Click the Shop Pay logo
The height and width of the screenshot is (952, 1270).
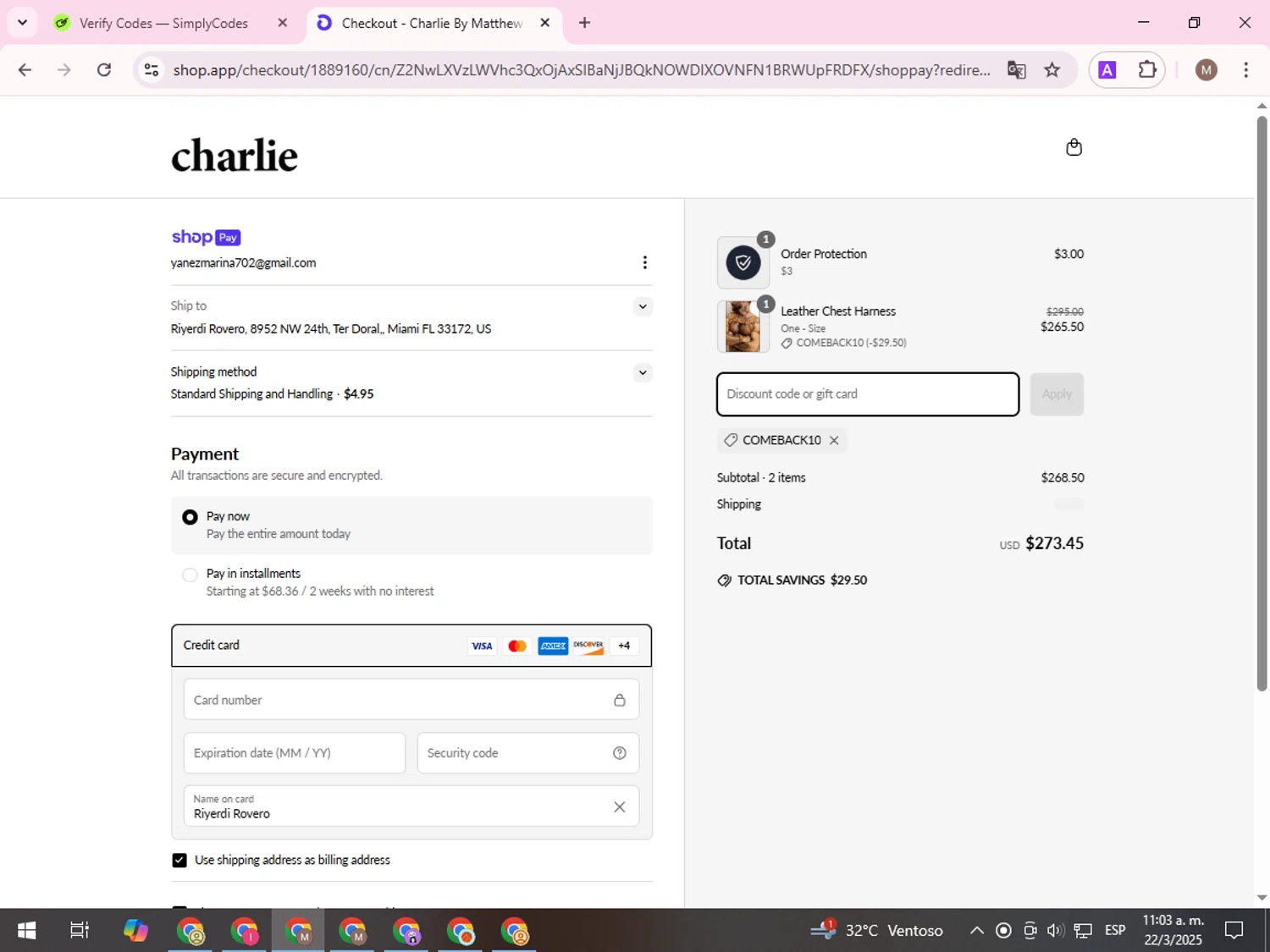pos(206,237)
